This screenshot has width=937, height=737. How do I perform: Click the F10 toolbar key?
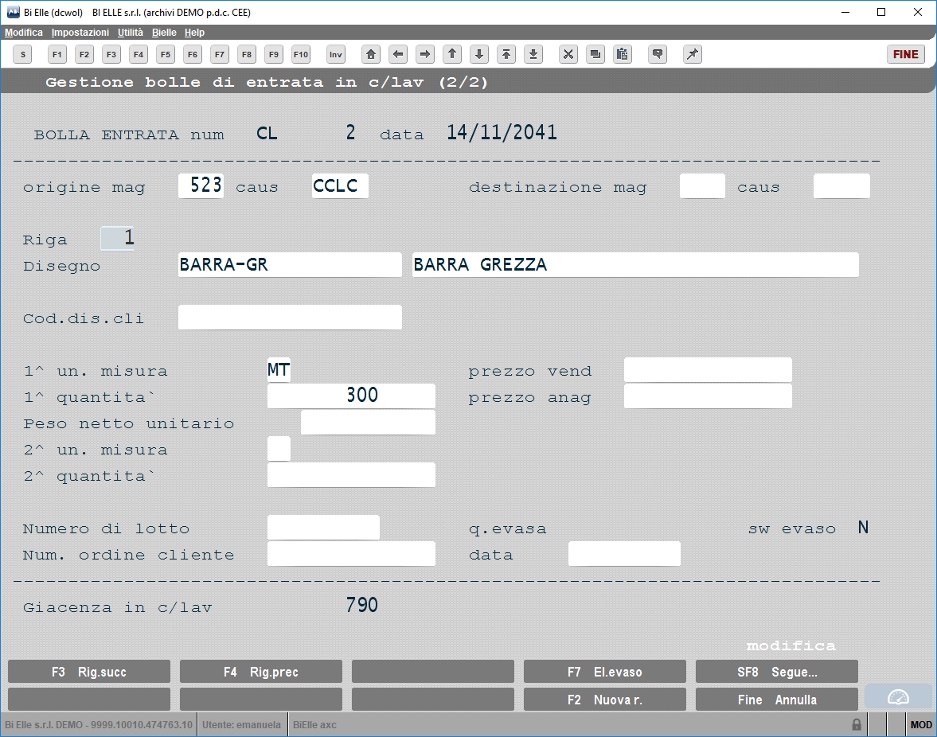tap(301, 54)
